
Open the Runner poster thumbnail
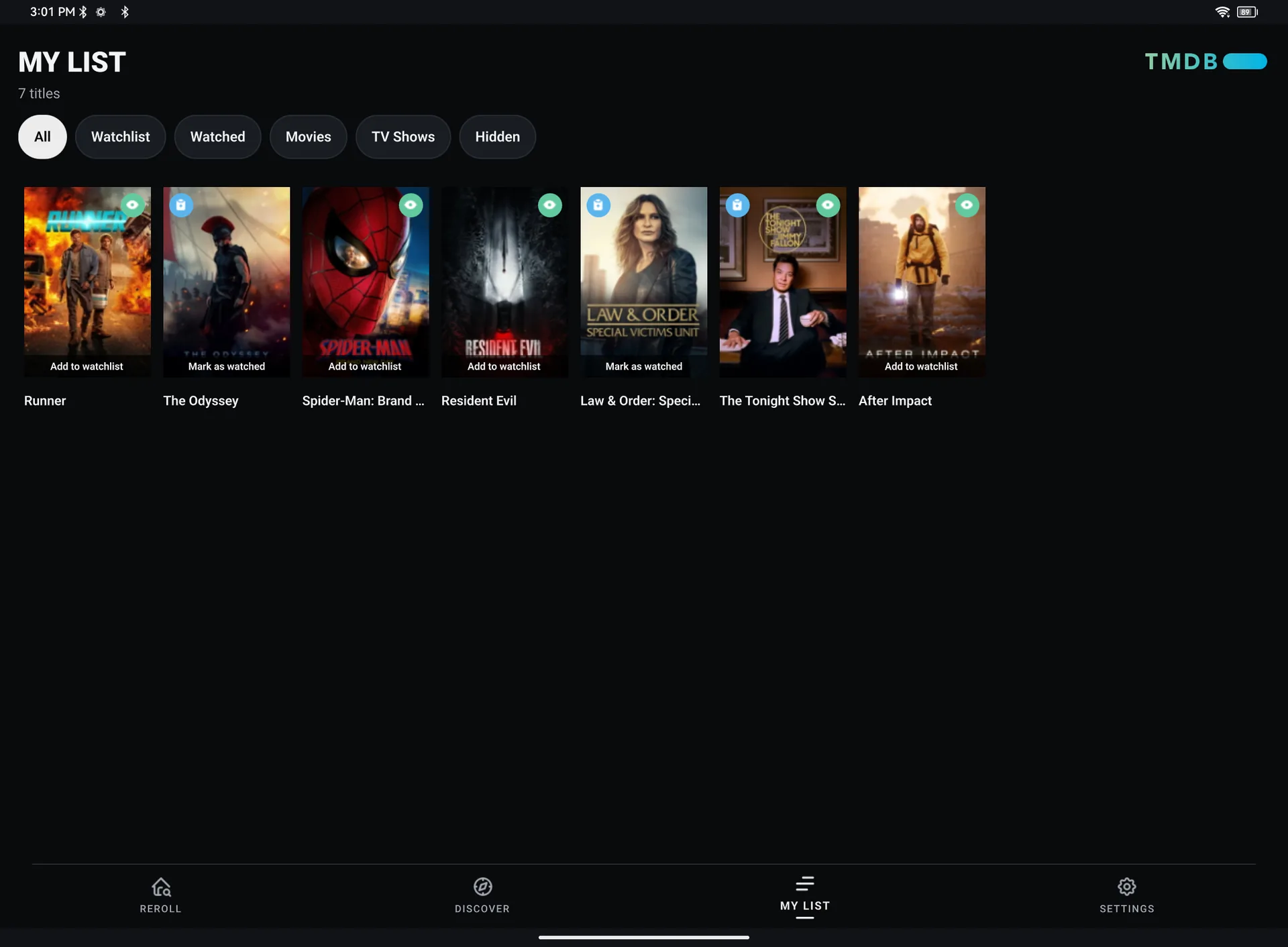(87, 282)
